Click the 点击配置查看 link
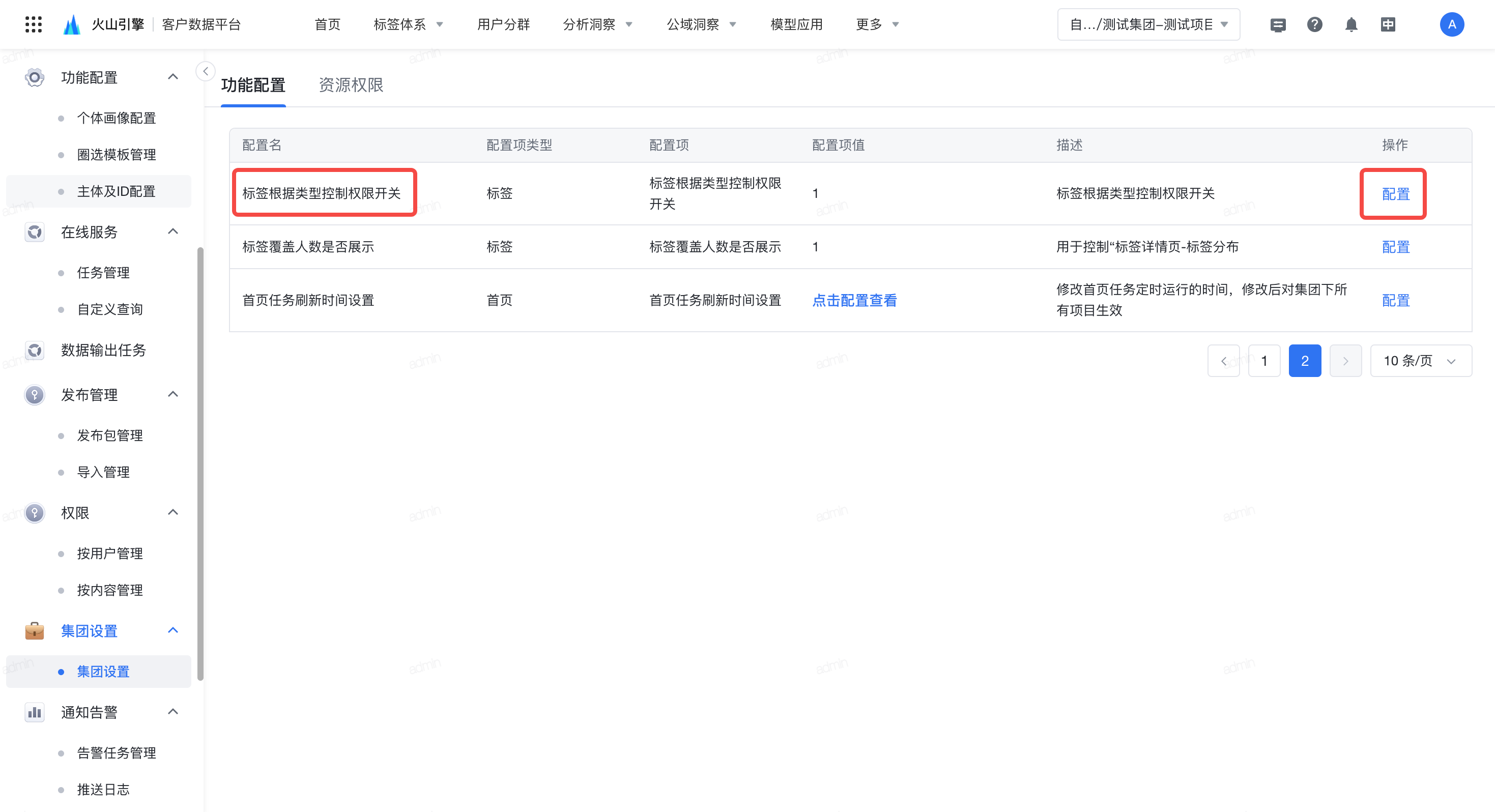The image size is (1495, 812). [x=854, y=300]
